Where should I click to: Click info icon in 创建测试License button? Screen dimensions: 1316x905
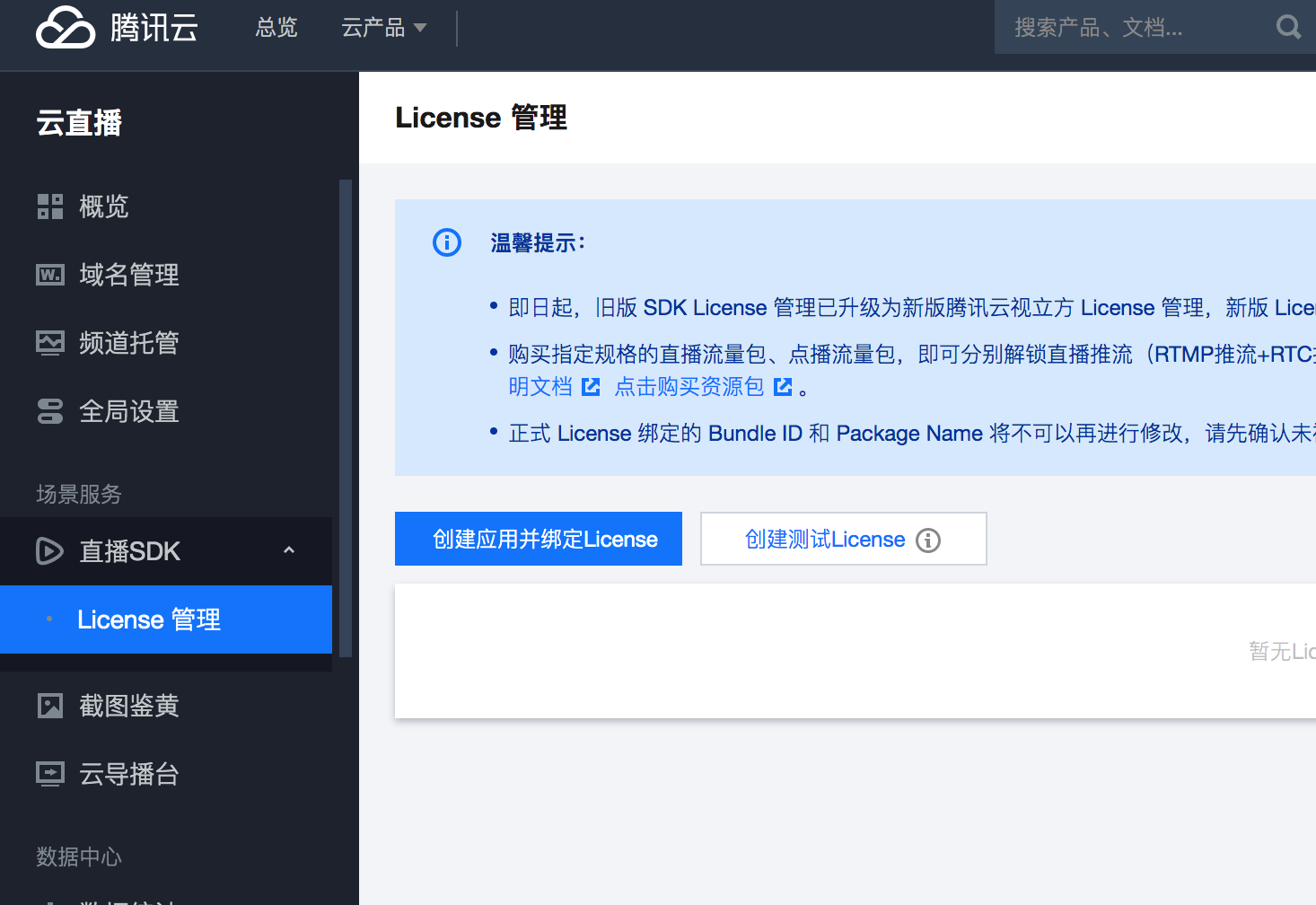coord(928,540)
